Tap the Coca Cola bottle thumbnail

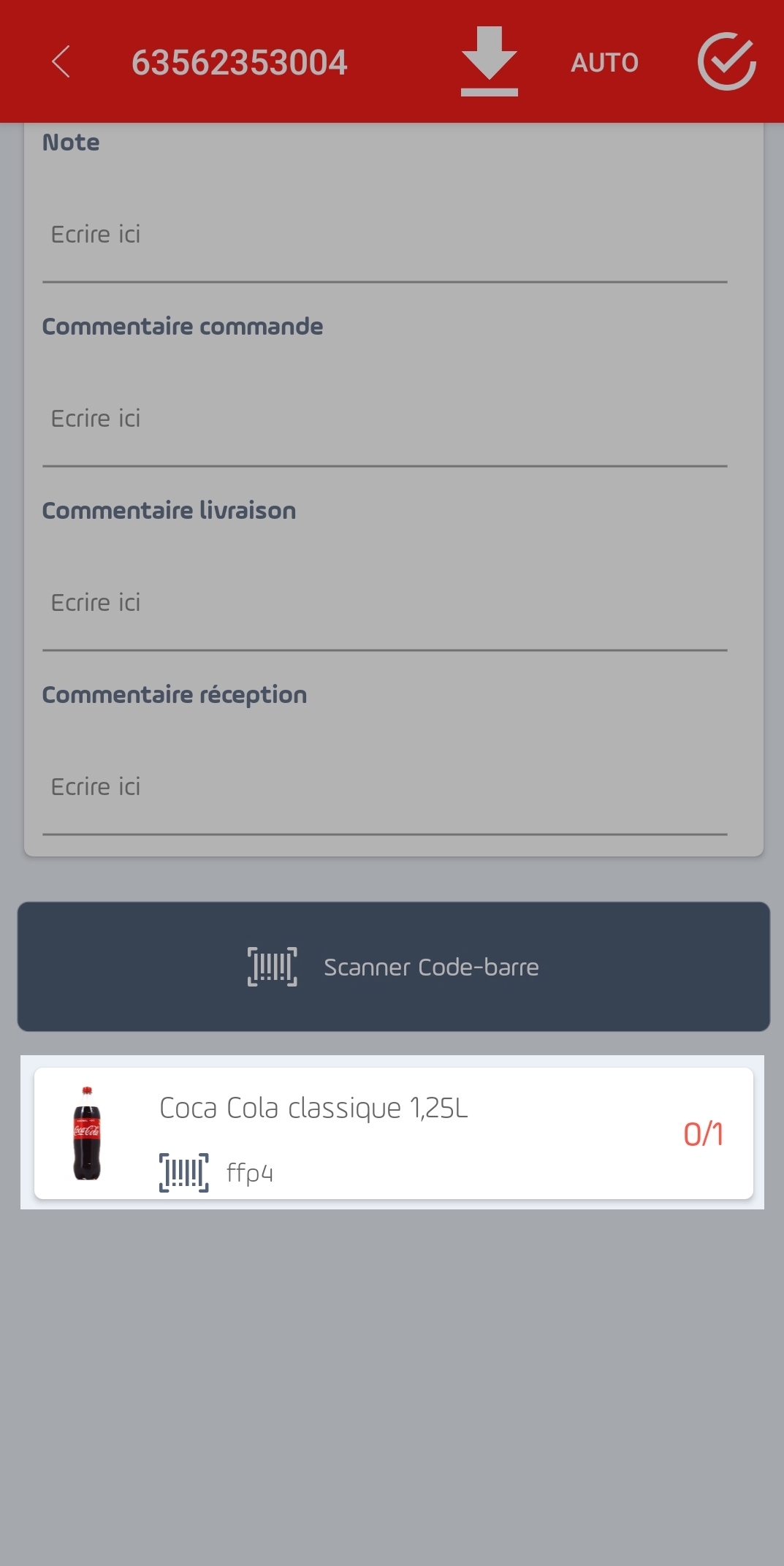coord(87,1133)
